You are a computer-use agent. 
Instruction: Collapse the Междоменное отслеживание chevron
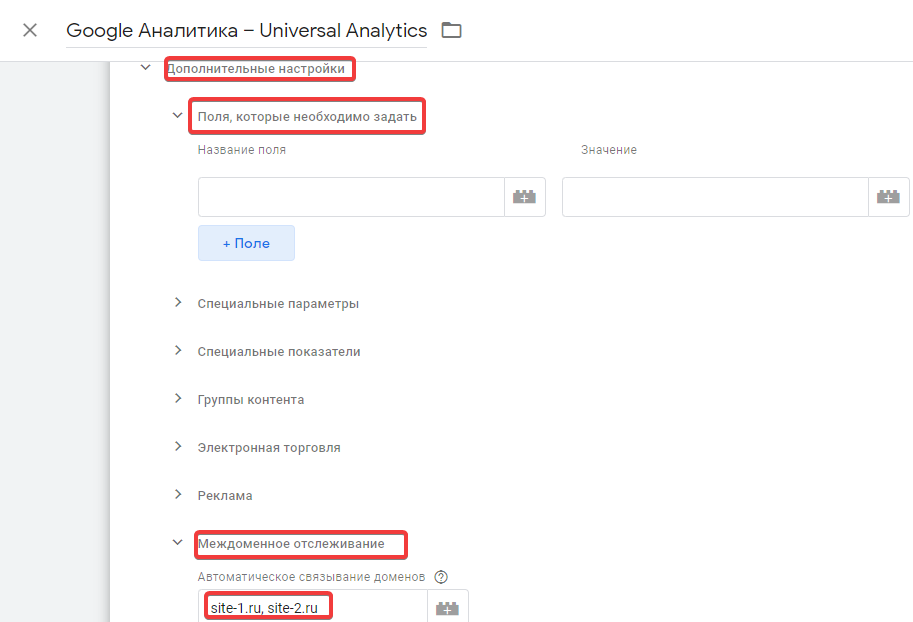click(178, 542)
